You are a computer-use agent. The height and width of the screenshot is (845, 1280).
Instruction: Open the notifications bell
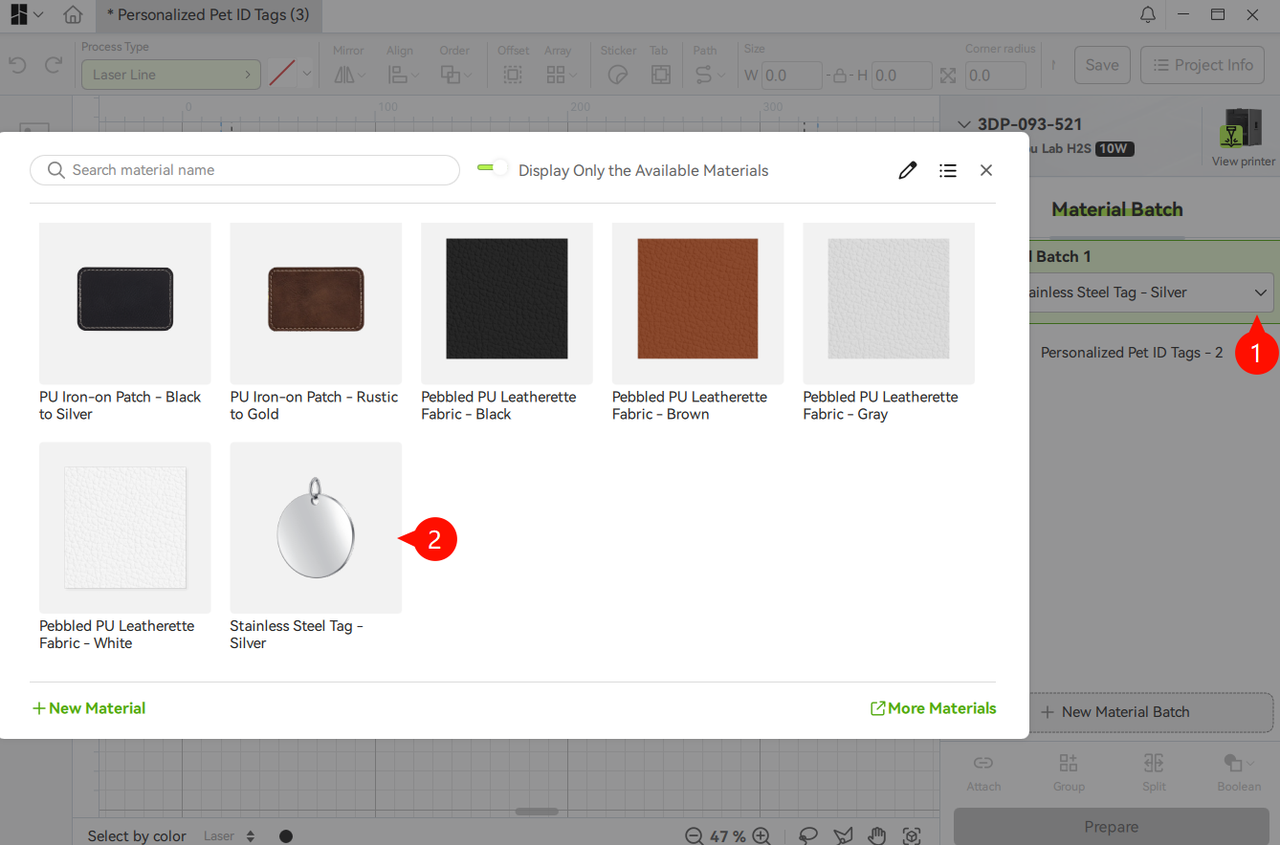coord(1148,15)
